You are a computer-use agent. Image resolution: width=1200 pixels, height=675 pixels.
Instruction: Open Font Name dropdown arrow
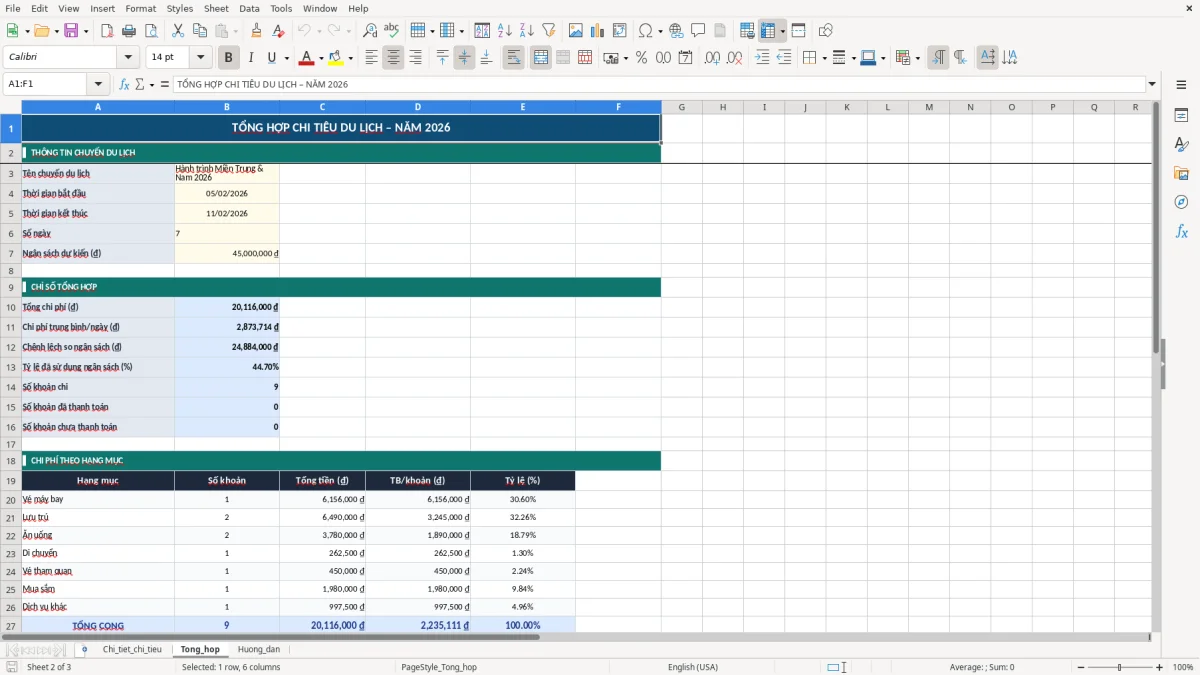click(x=127, y=58)
